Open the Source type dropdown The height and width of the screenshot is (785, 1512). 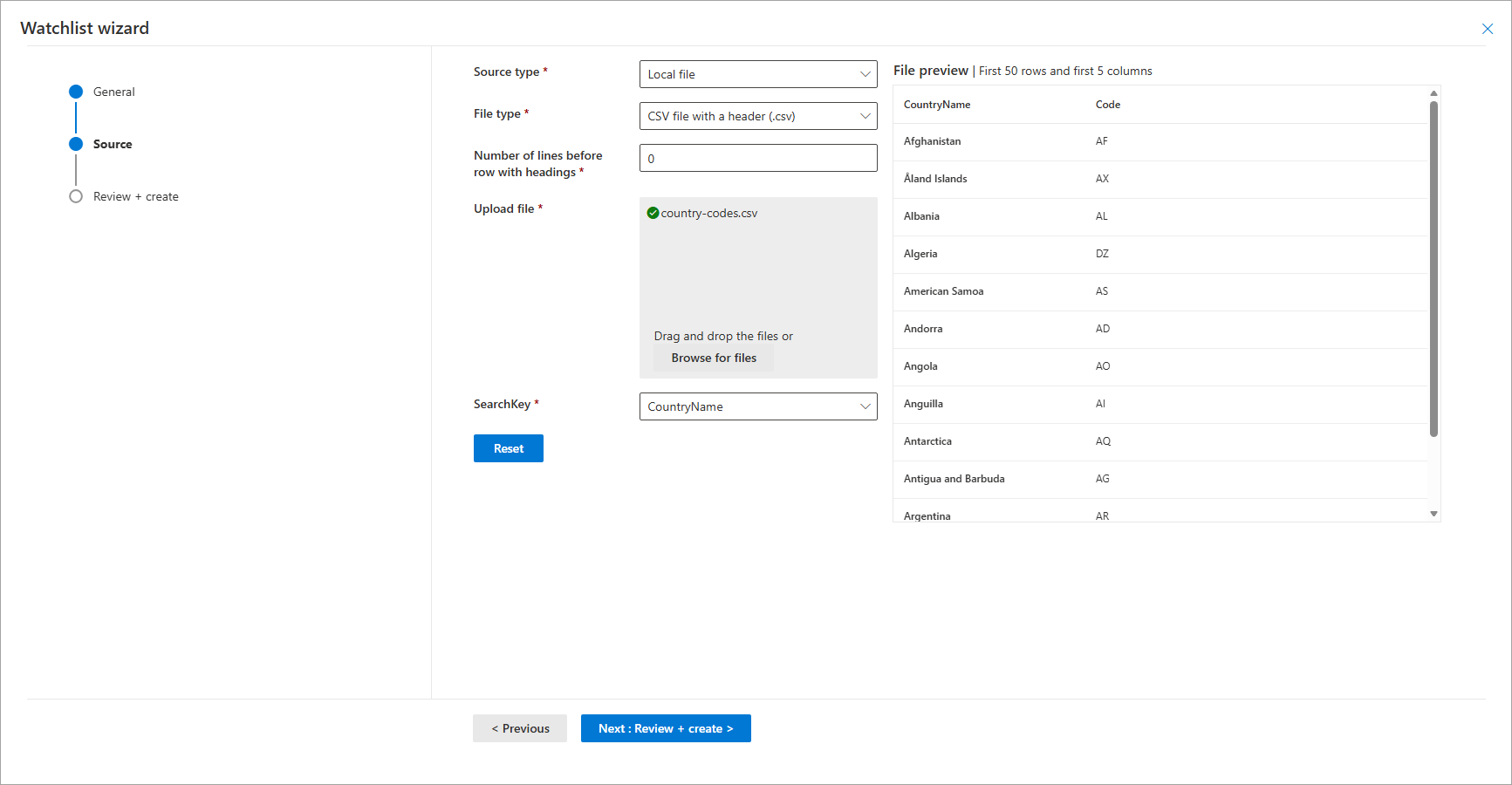757,74
